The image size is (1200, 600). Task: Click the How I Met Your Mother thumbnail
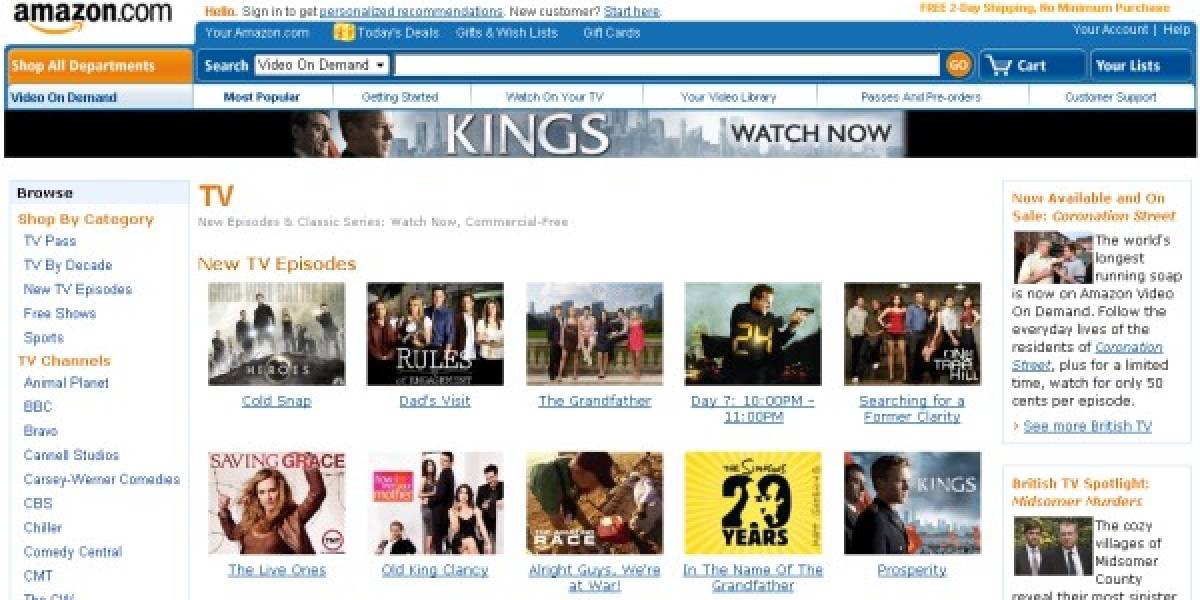435,503
